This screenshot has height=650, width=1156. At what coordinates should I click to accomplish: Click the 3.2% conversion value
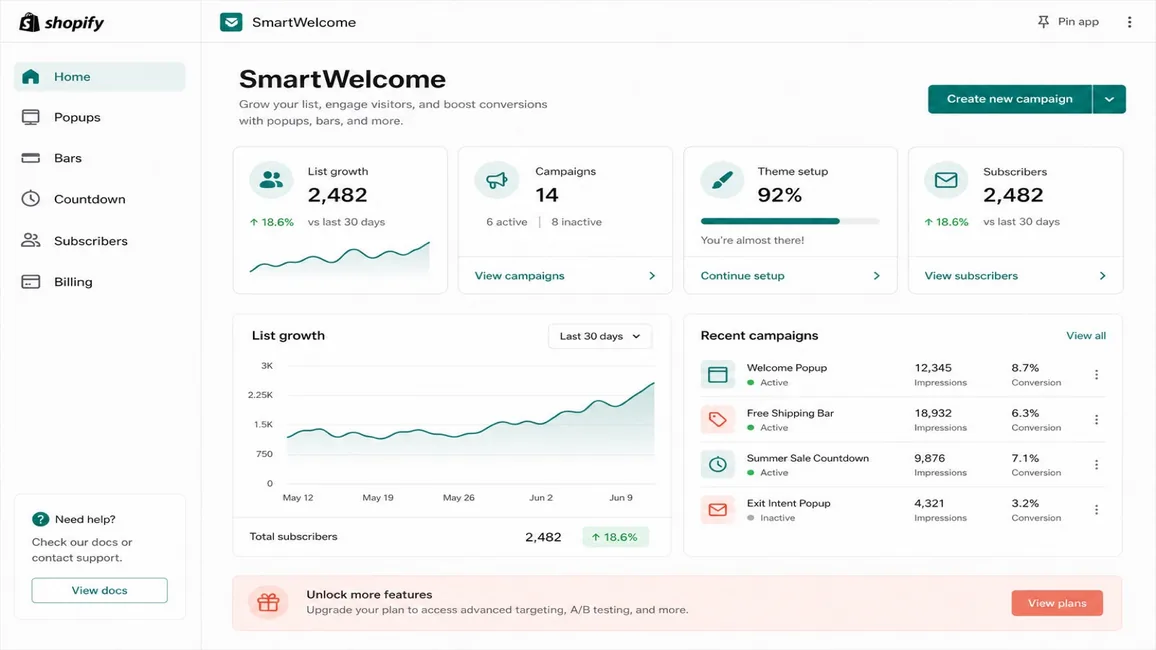[x=1026, y=503]
